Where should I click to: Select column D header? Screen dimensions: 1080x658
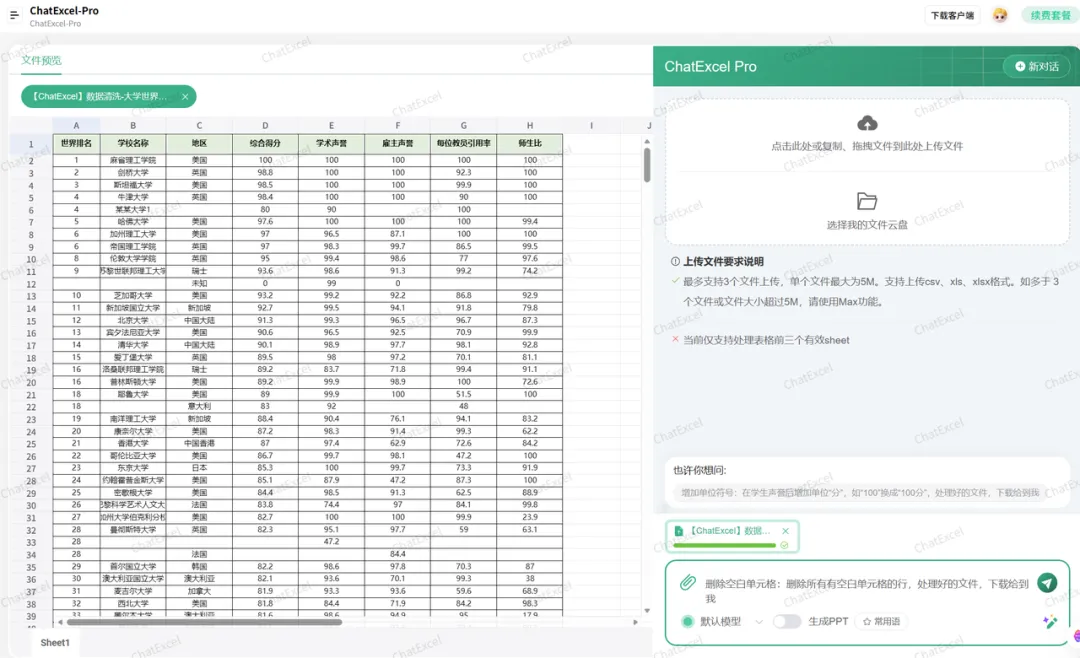pos(265,125)
